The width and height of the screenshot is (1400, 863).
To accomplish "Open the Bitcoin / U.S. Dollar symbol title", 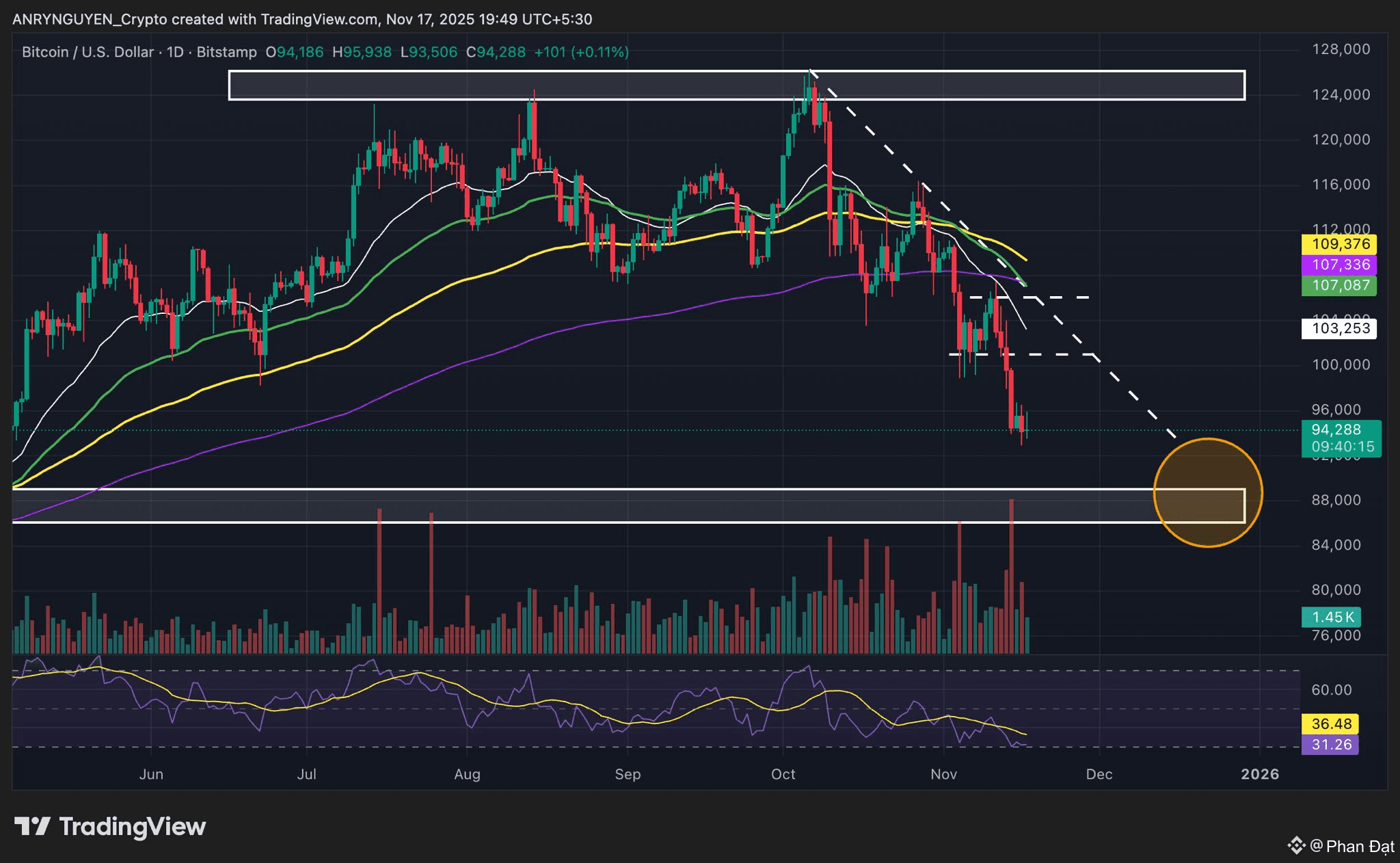I will point(89,52).
